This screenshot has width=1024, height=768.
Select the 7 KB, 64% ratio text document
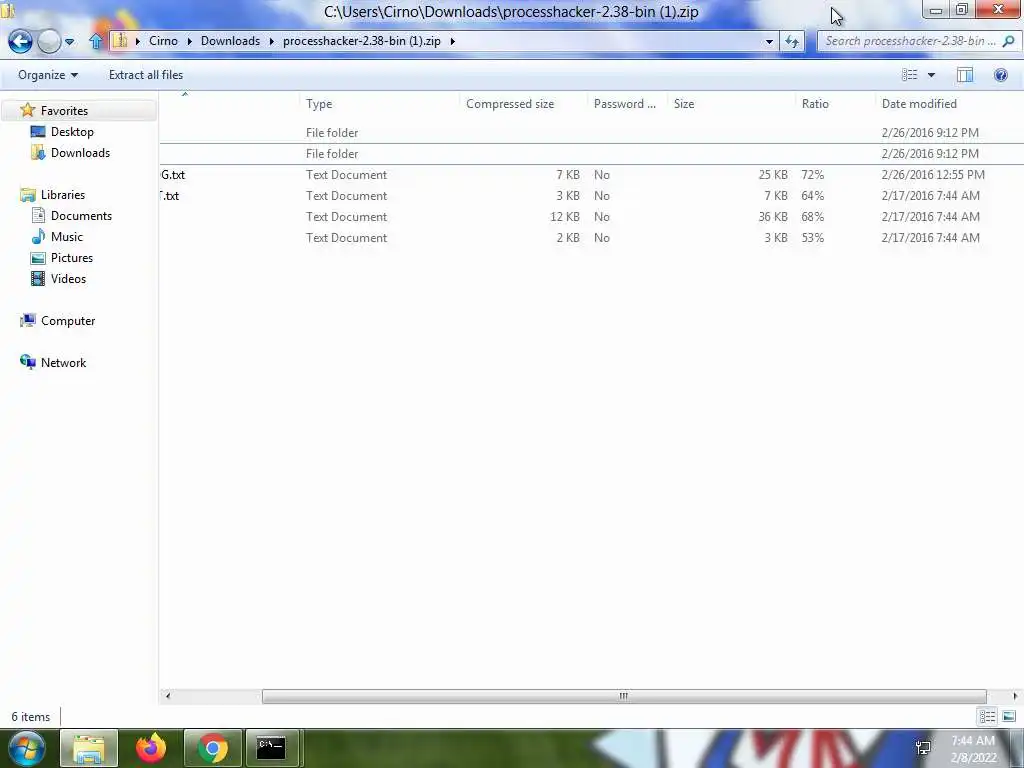(591, 196)
